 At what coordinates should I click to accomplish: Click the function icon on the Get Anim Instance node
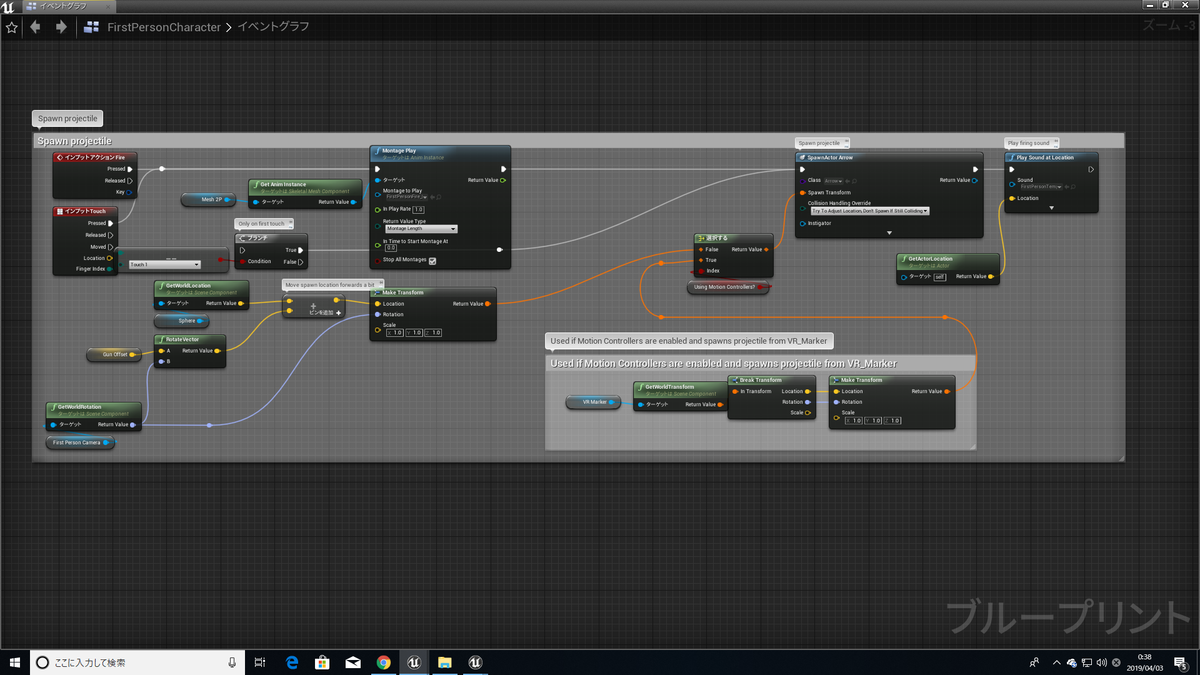pos(256,184)
